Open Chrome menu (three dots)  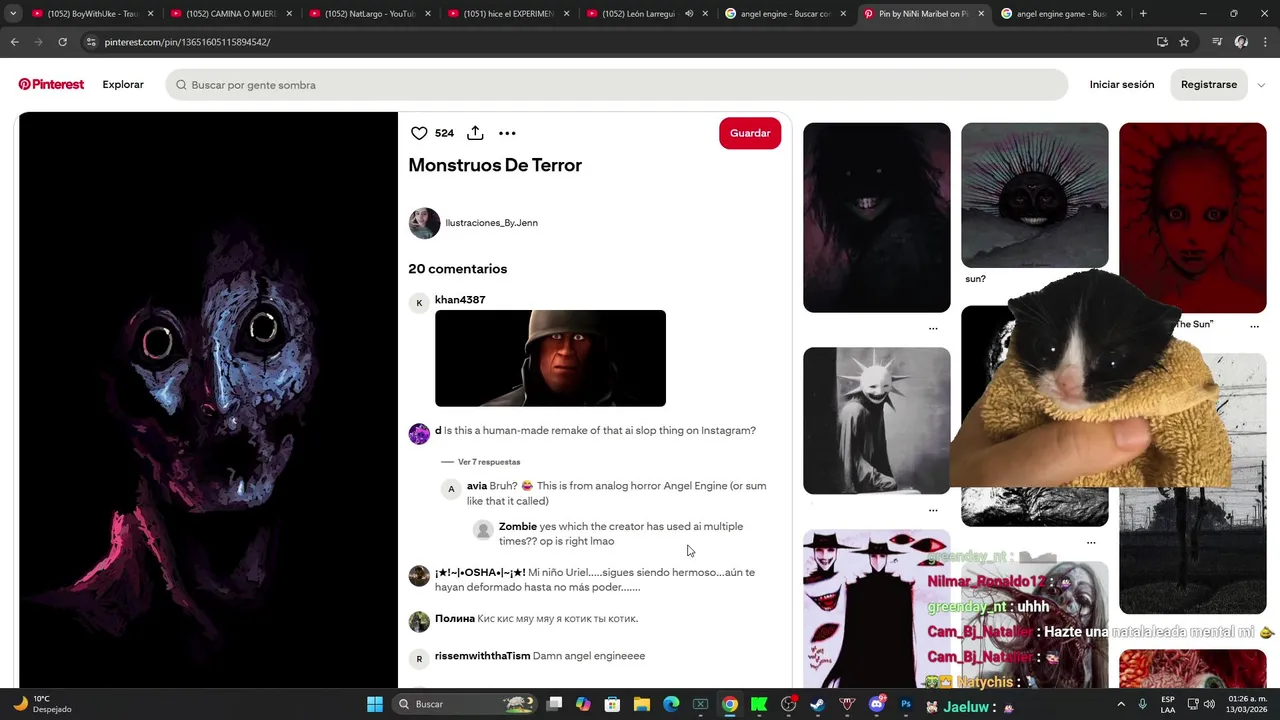[1265, 42]
